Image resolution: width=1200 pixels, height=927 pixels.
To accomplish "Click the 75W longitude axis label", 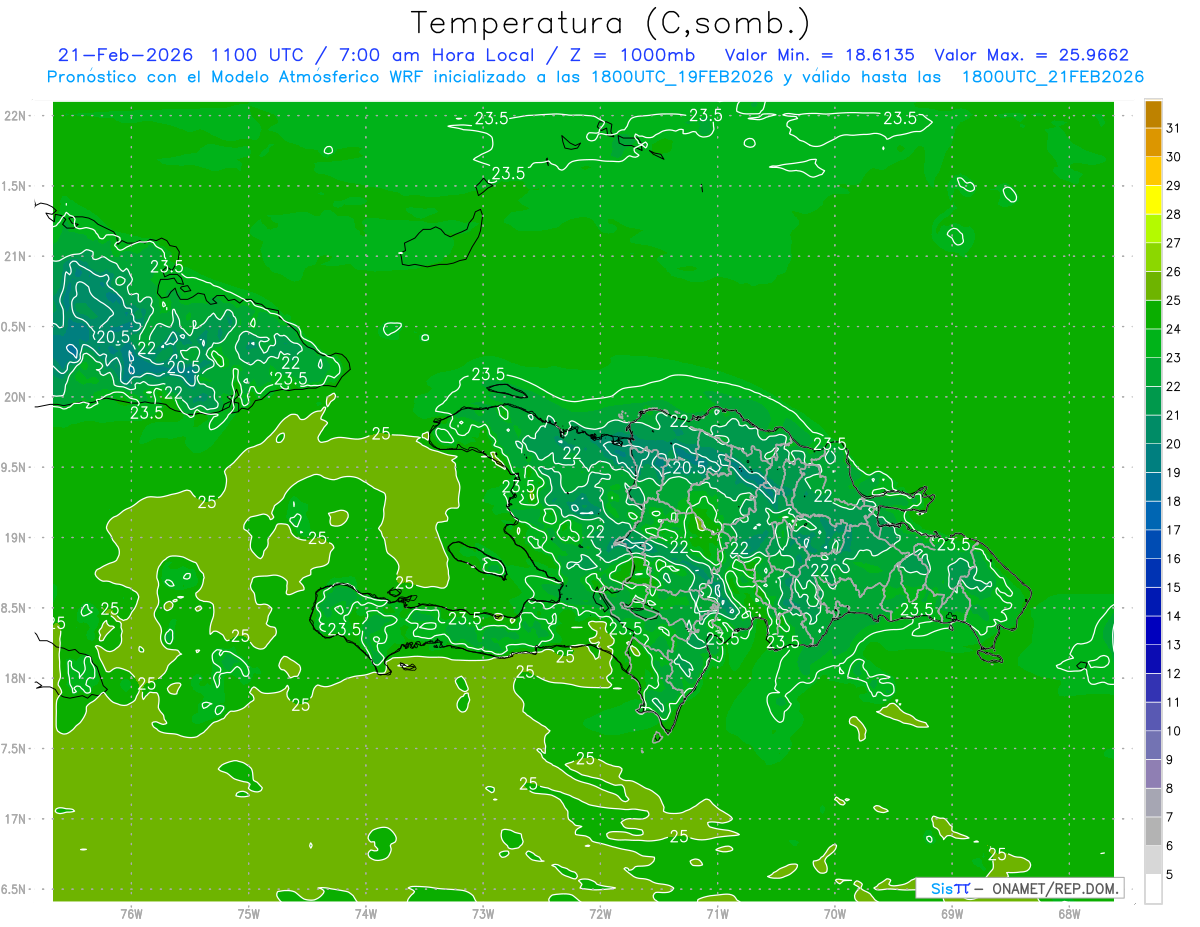I will point(249,913).
